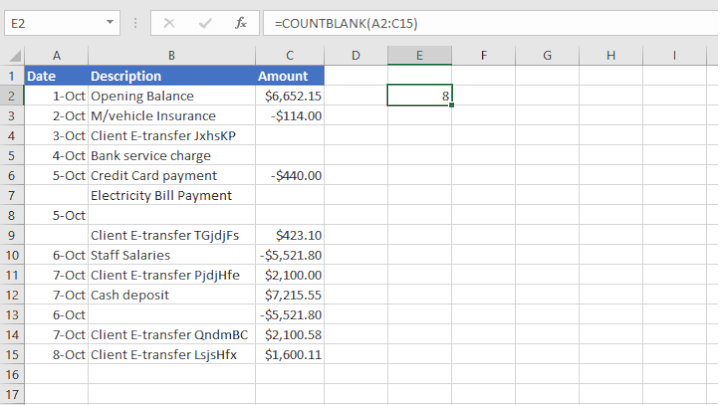Image resolution: width=720 pixels, height=405 pixels.
Task: Select row 16 header
Action: pyautogui.click(x=12, y=375)
